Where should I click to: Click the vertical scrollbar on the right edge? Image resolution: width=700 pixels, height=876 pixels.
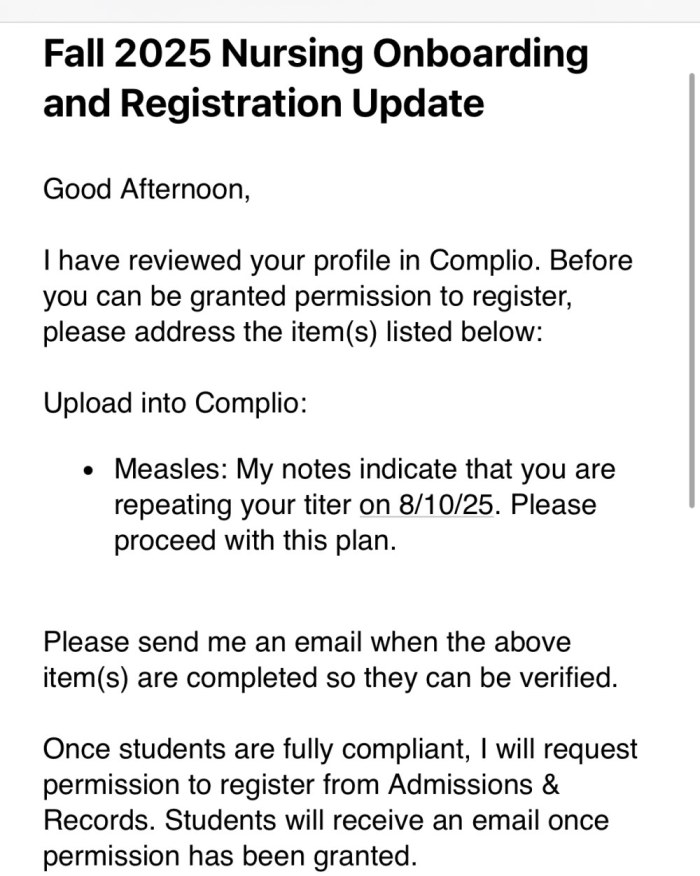click(x=691, y=290)
